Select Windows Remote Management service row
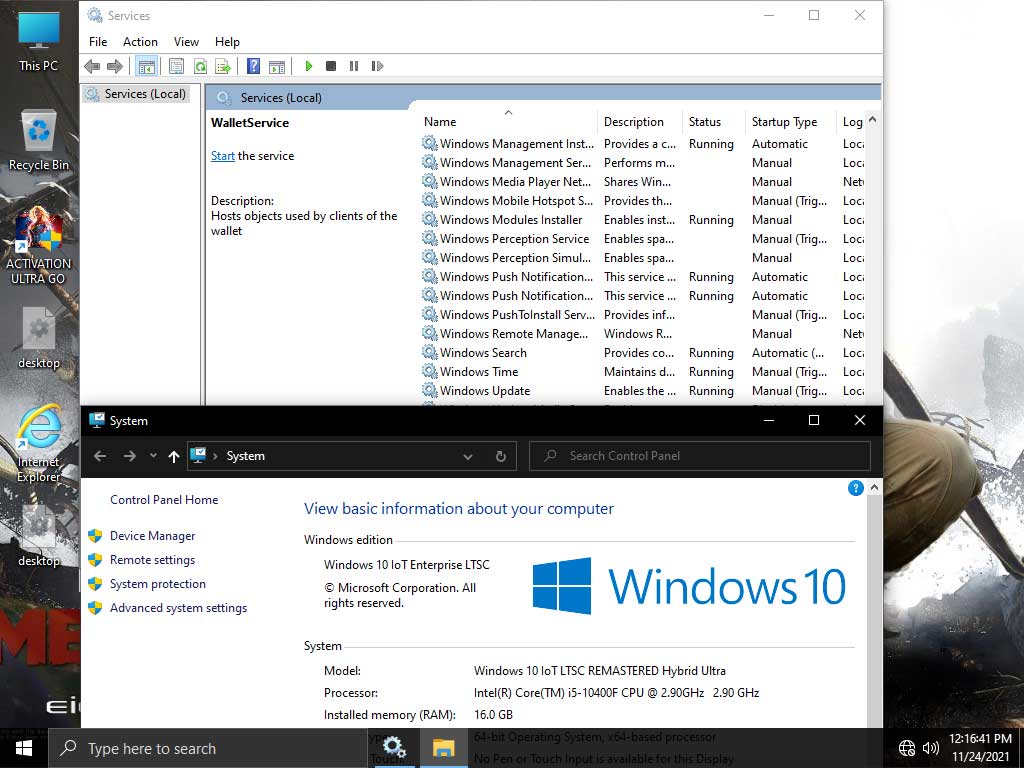 [643, 334]
